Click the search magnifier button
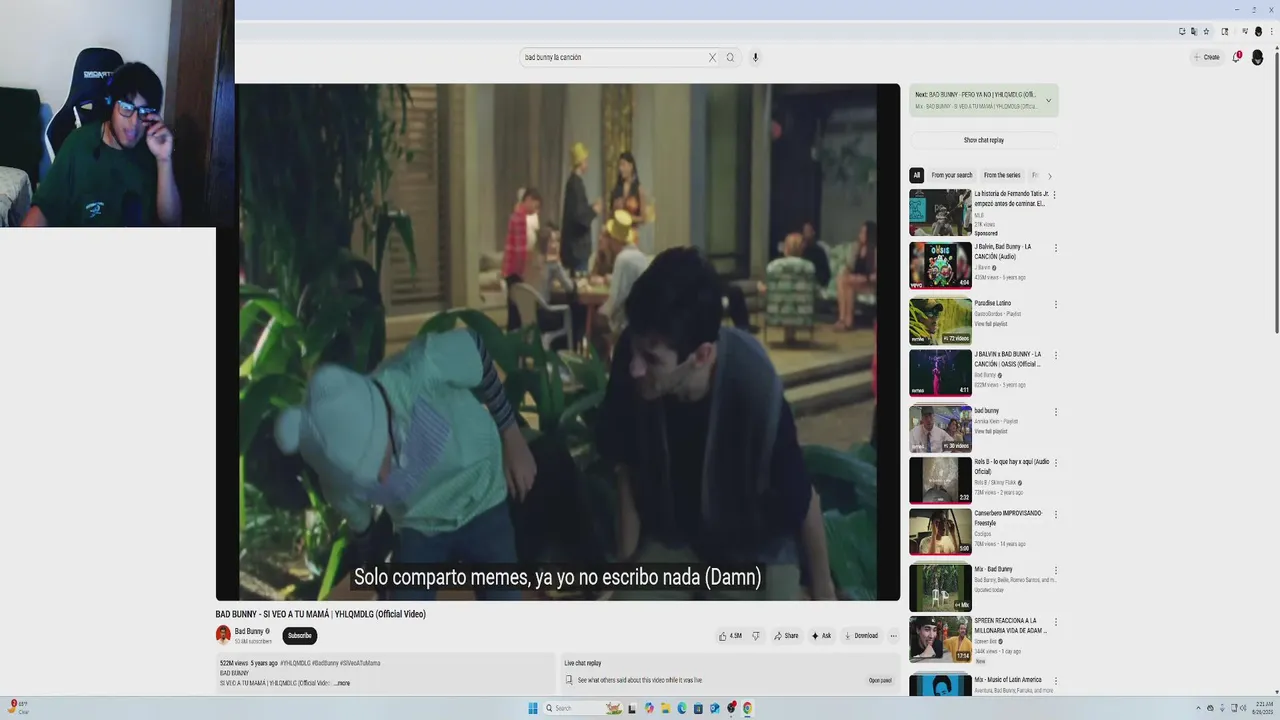Viewport: 1280px width, 720px height. click(730, 57)
